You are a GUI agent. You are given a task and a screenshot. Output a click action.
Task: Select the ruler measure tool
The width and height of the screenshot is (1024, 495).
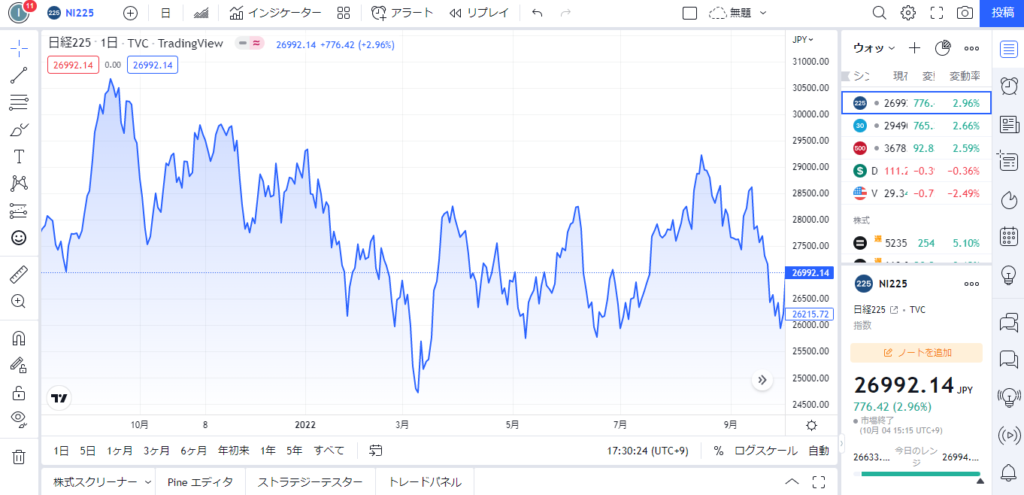coord(19,274)
